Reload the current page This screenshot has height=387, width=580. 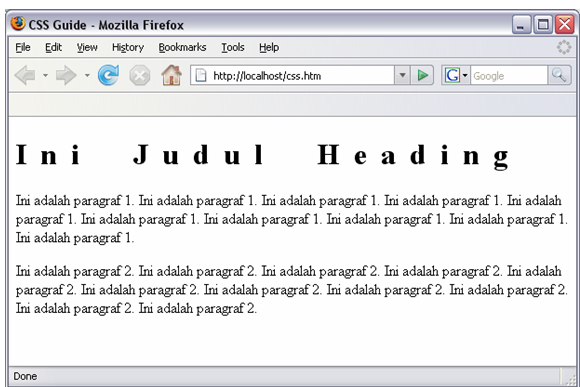point(108,75)
